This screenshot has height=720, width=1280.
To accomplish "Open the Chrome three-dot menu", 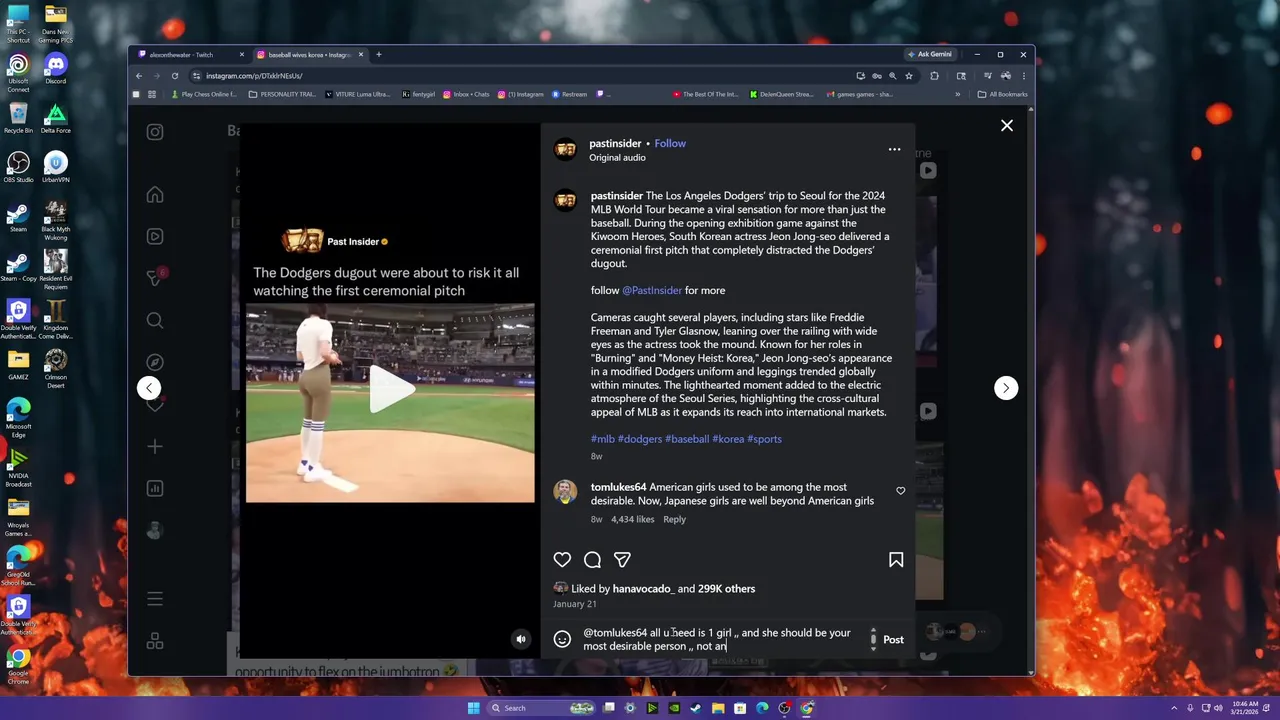I will coord(1023,76).
